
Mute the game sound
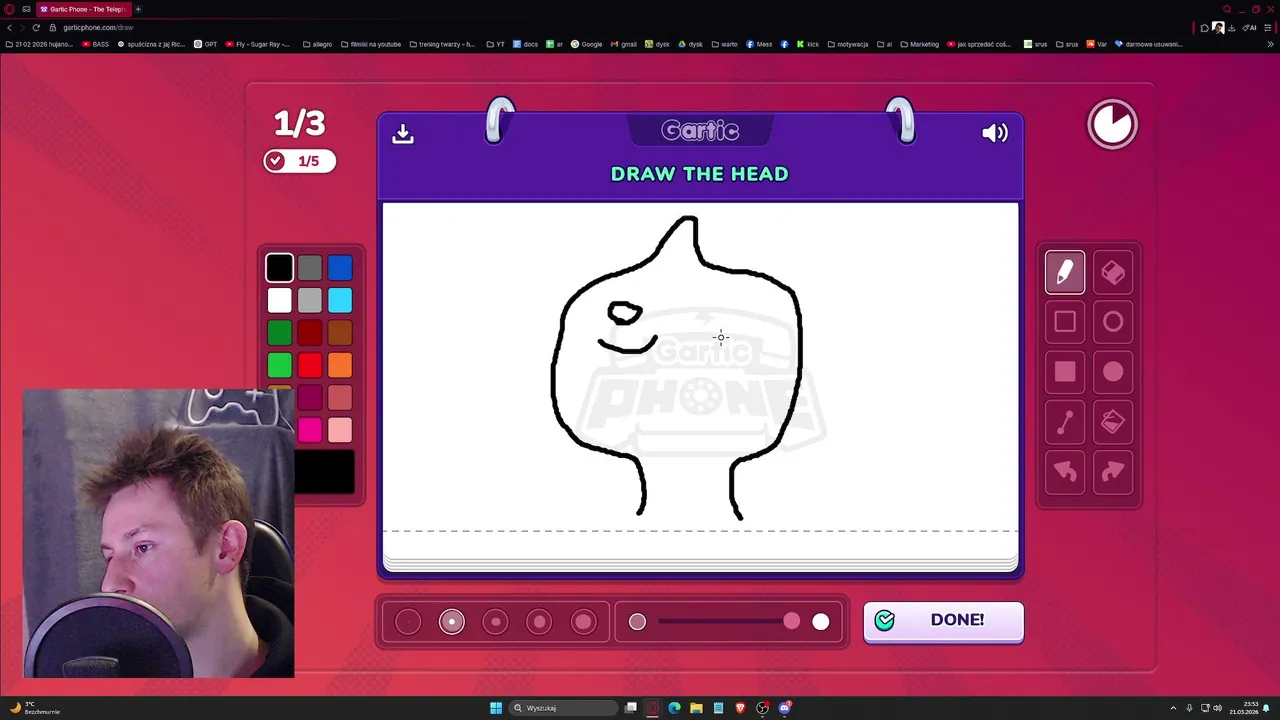[x=995, y=133]
